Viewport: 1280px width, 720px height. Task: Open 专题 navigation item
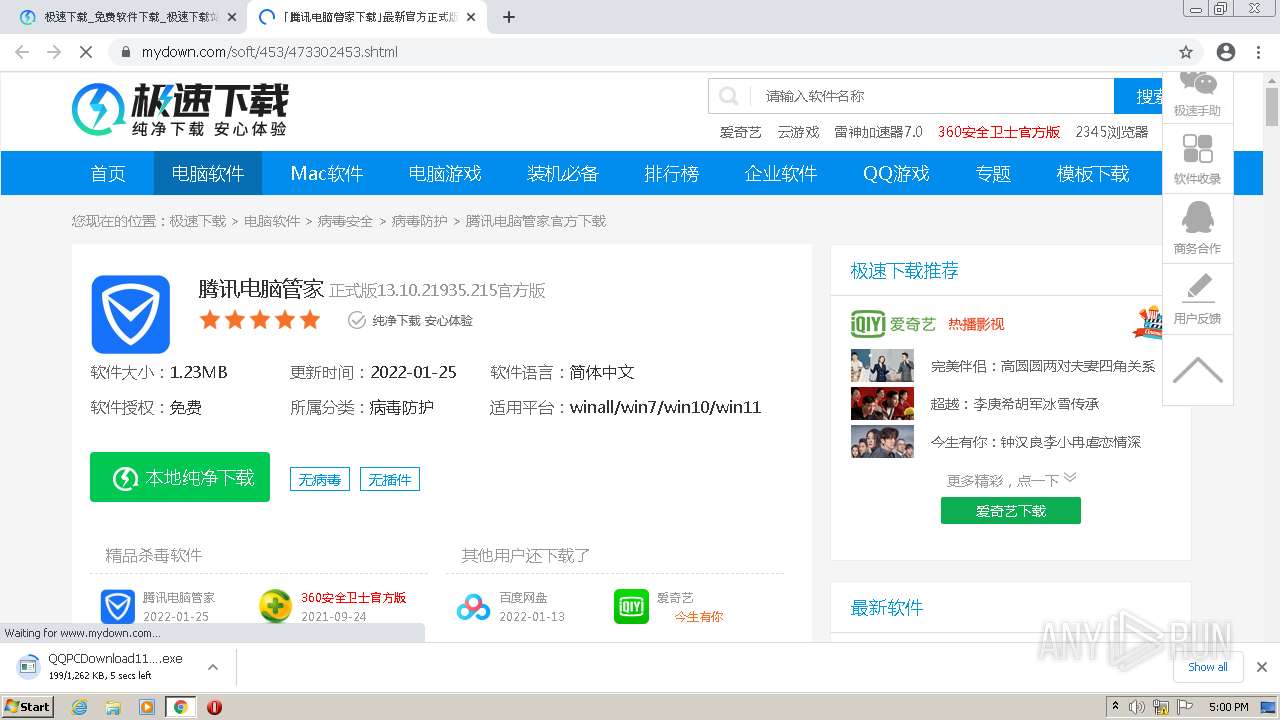994,174
